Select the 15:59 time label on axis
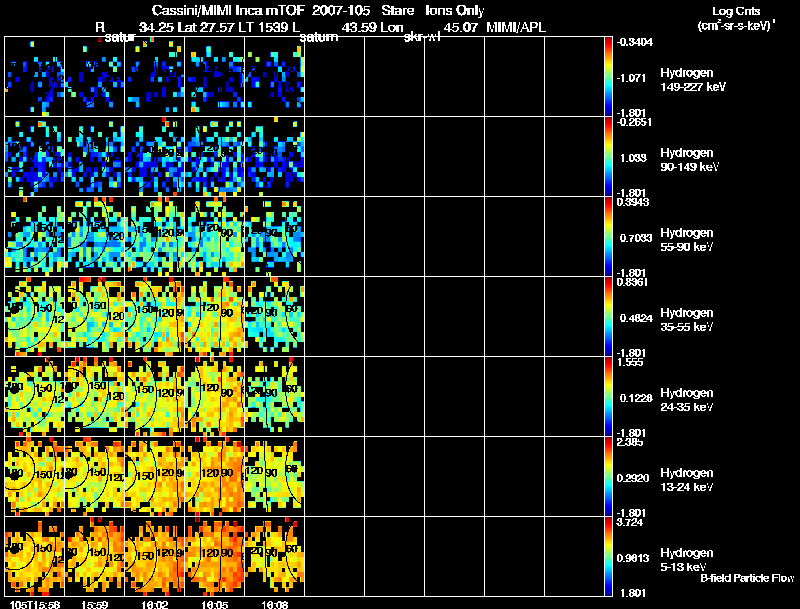The image size is (800, 609). point(94,604)
